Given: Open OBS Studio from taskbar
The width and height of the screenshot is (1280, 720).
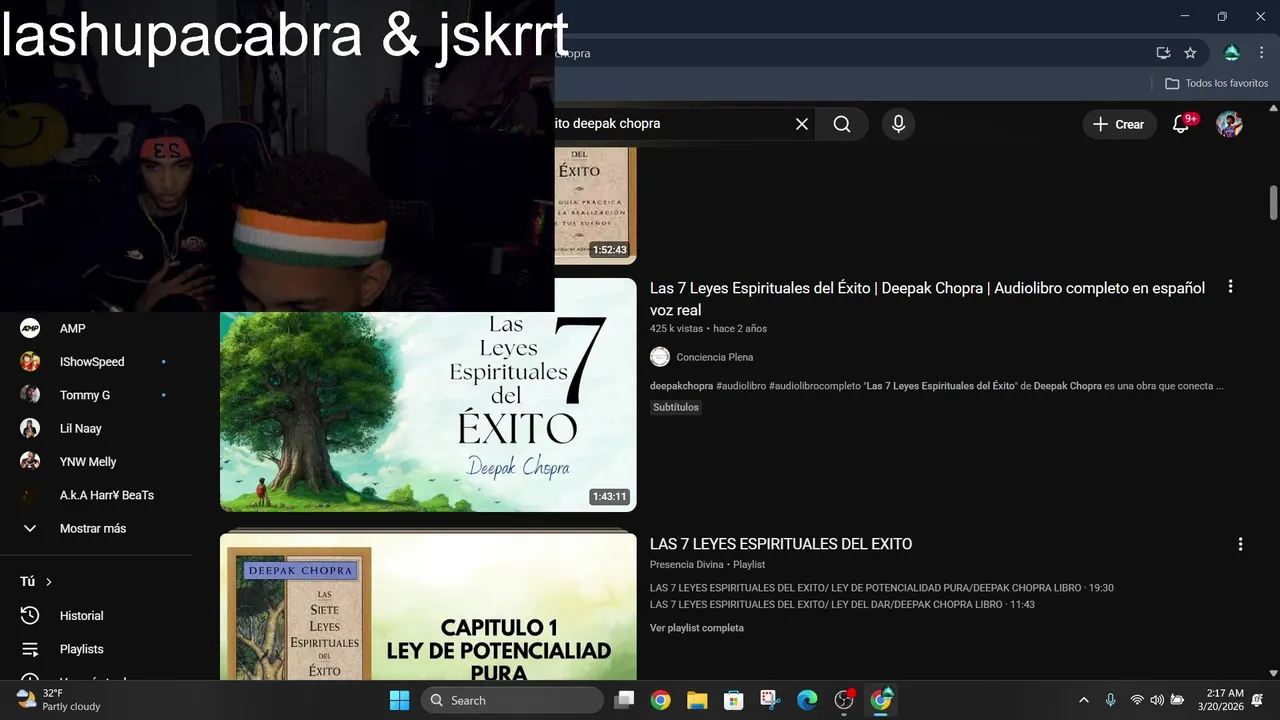Looking at the screenshot, I should 844,700.
